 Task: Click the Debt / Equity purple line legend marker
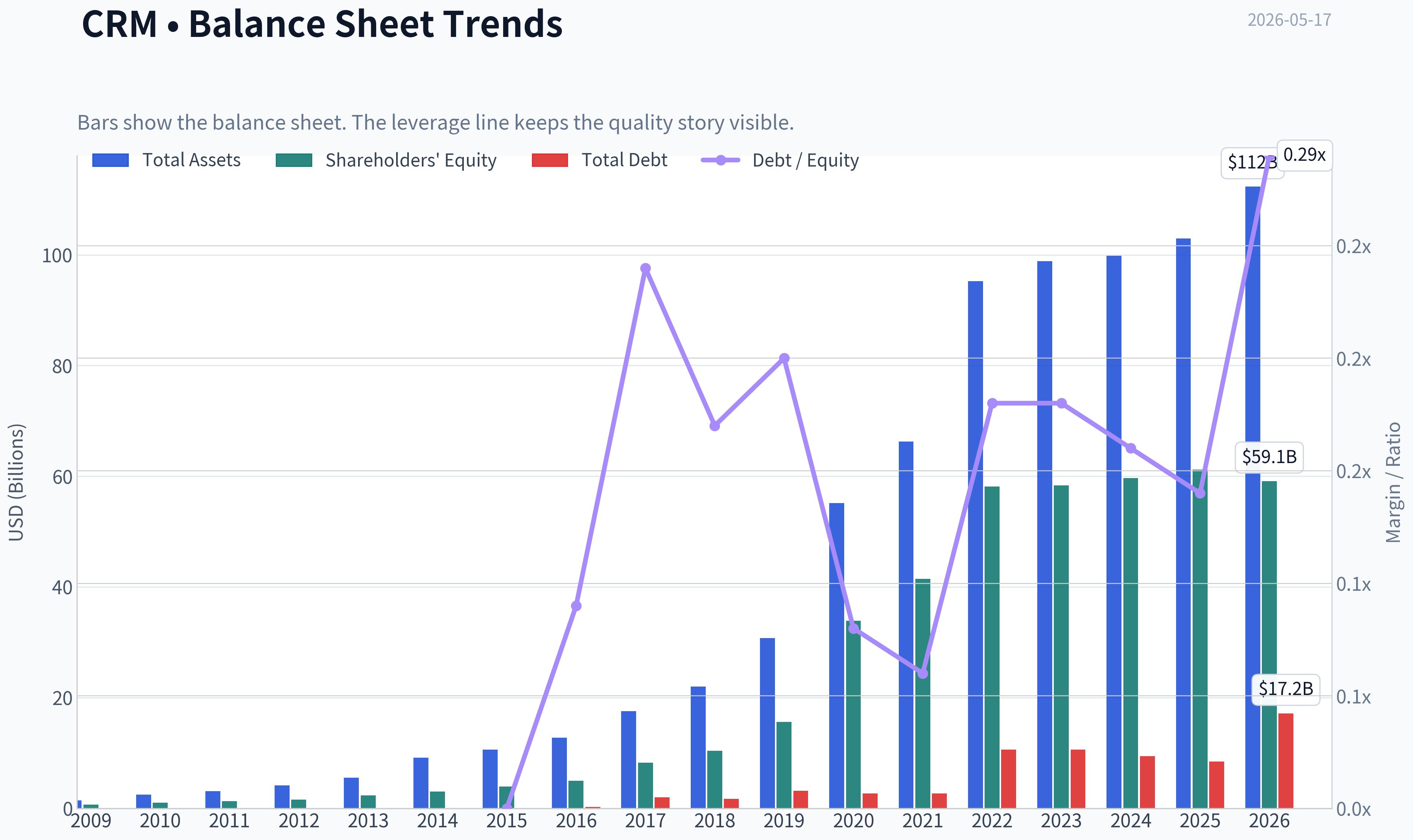coord(720,160)
